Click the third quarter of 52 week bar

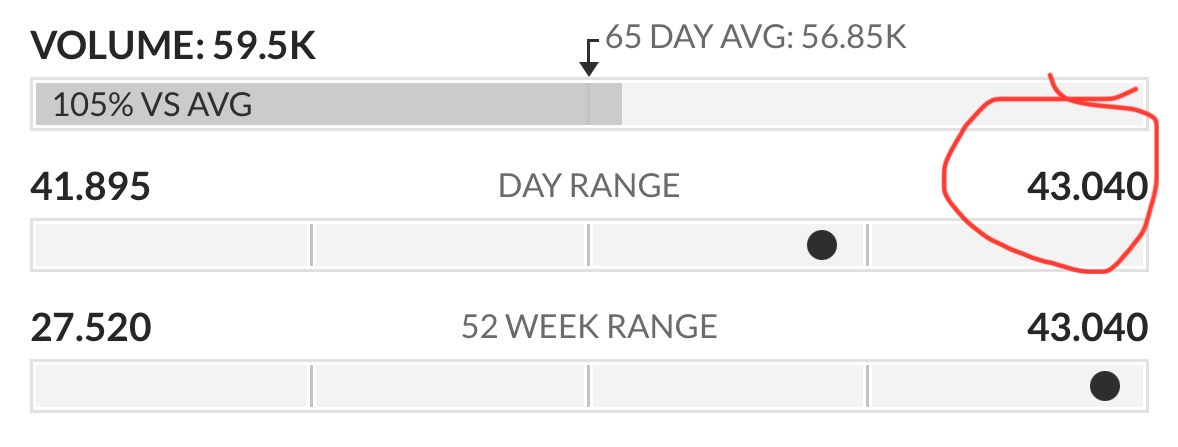[x=728, y=386]
